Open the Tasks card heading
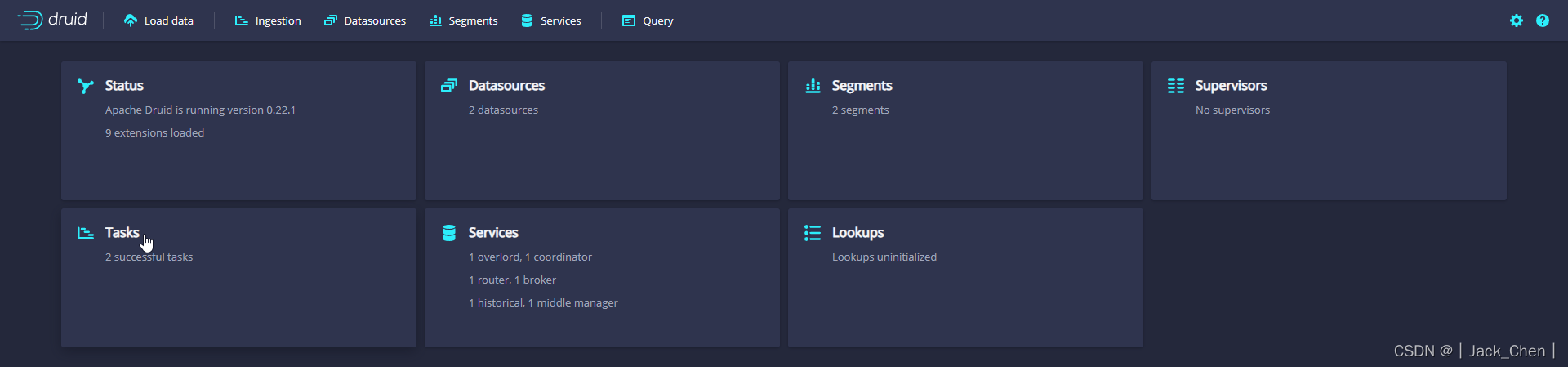This screenshot has height=367, width=1568. pyautogui.click(x=122, y=233)
